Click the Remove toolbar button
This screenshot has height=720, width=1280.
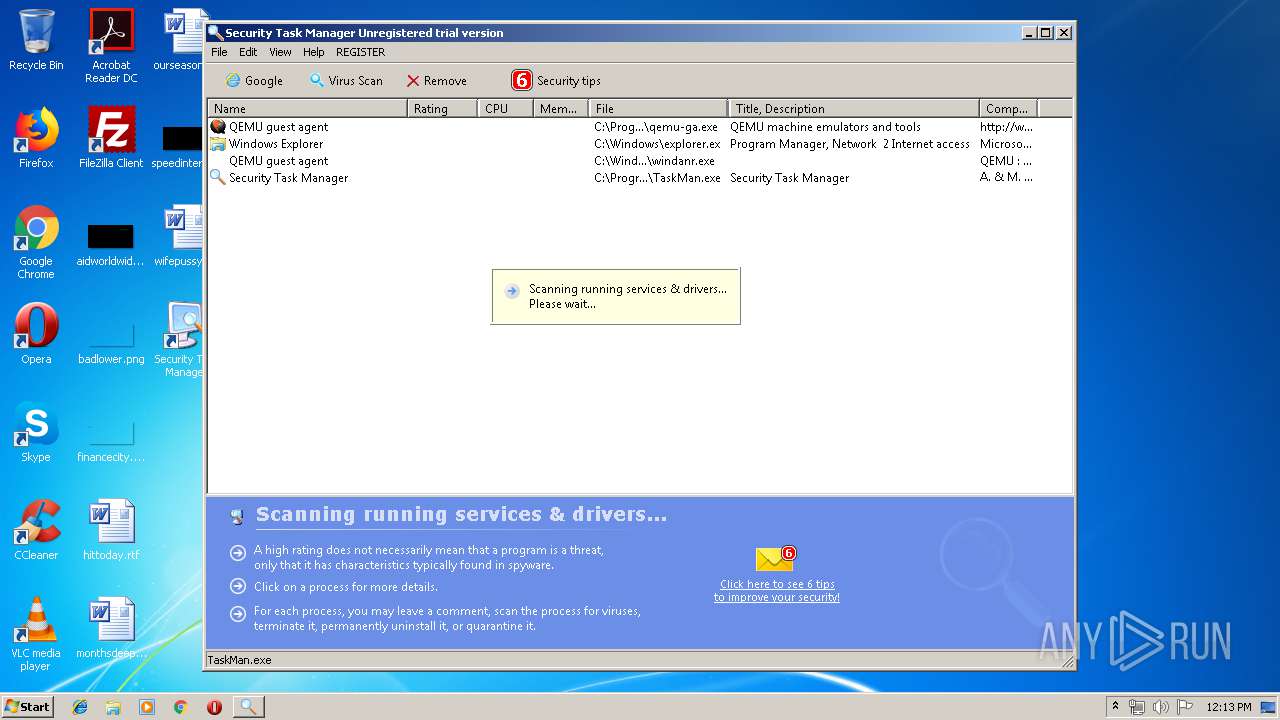(436, 81)
